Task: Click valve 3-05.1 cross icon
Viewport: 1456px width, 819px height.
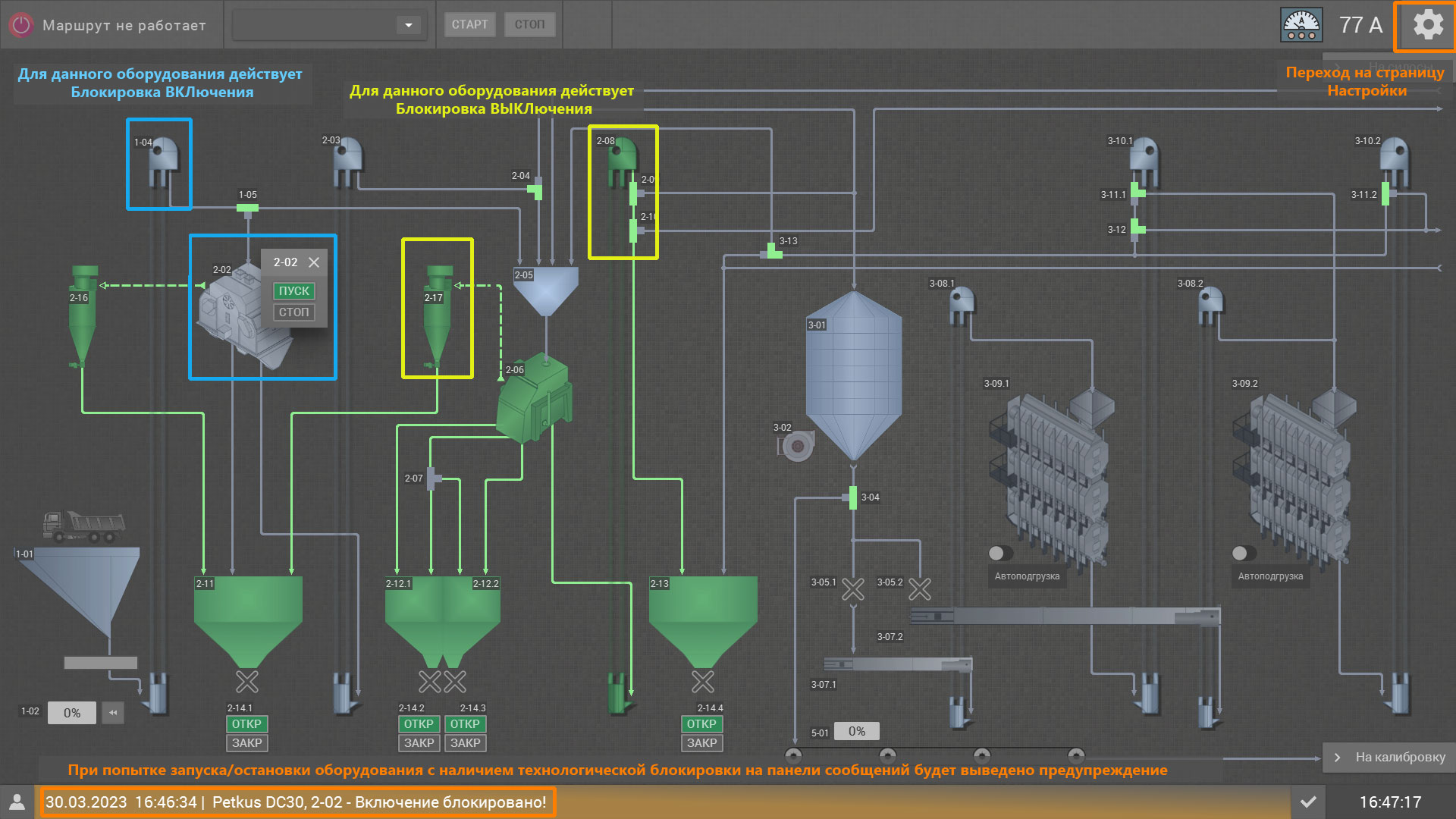Action: coord(853,589)
